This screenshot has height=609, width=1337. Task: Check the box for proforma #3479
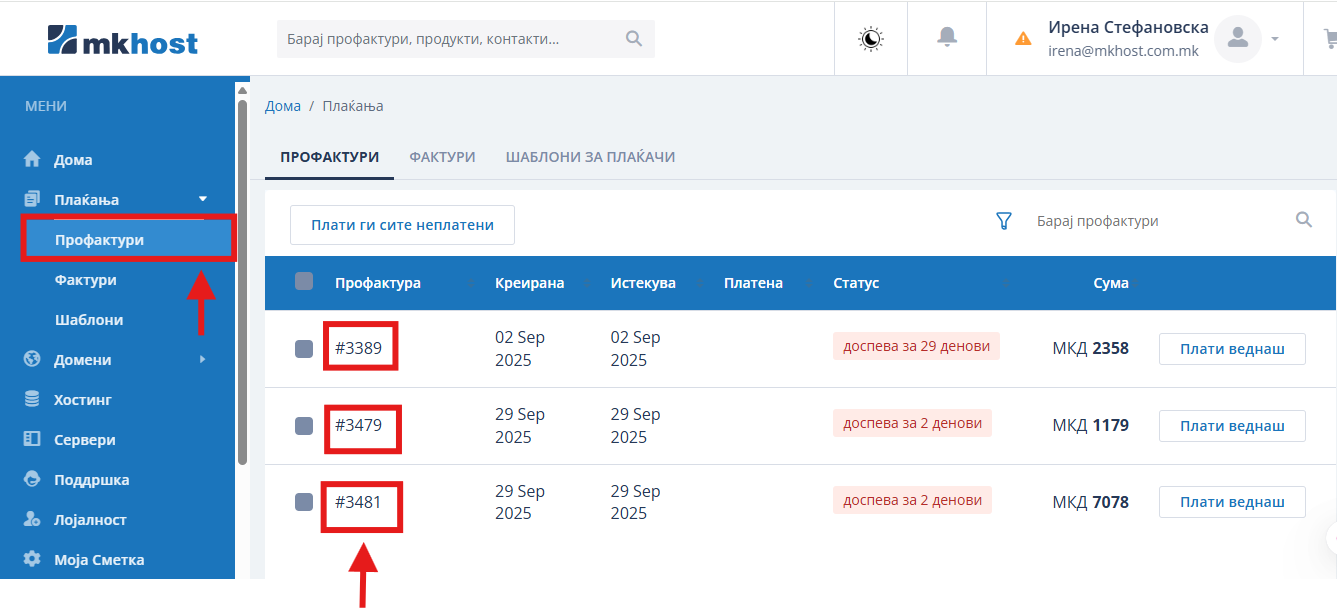pyautogui.click(x=304, y=425)
